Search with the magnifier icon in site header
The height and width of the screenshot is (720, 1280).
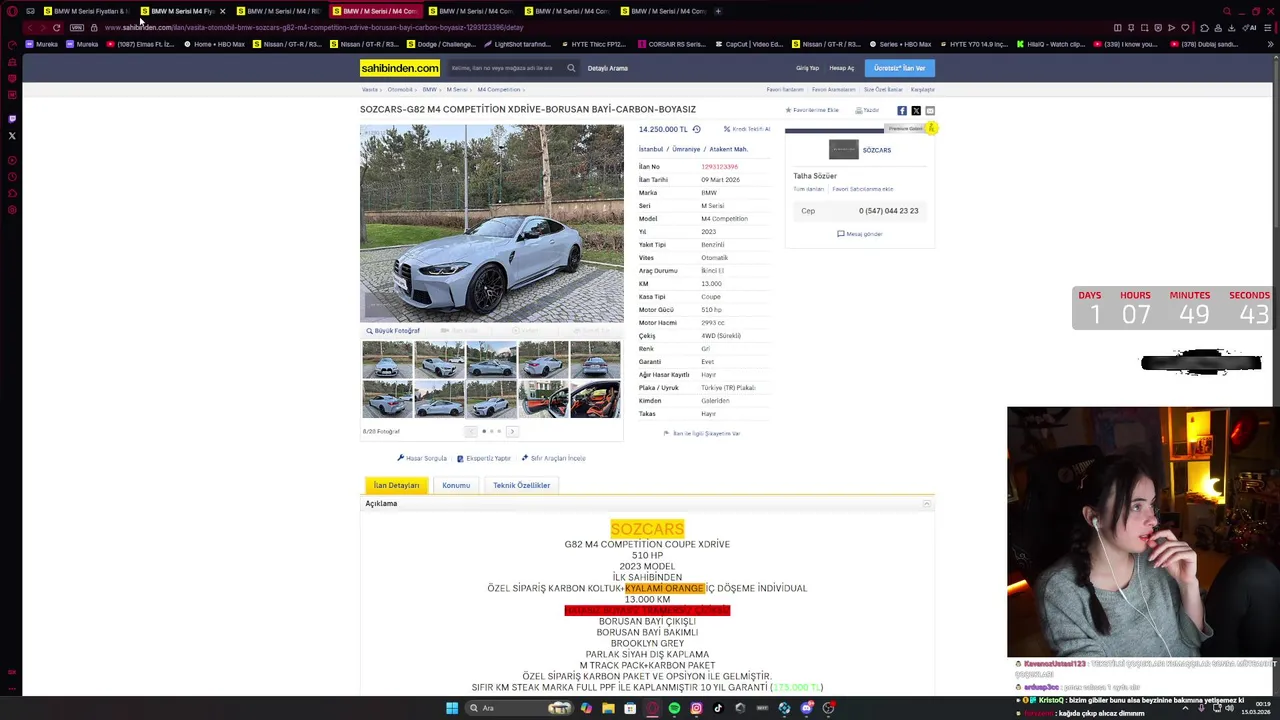pos(571,68)
